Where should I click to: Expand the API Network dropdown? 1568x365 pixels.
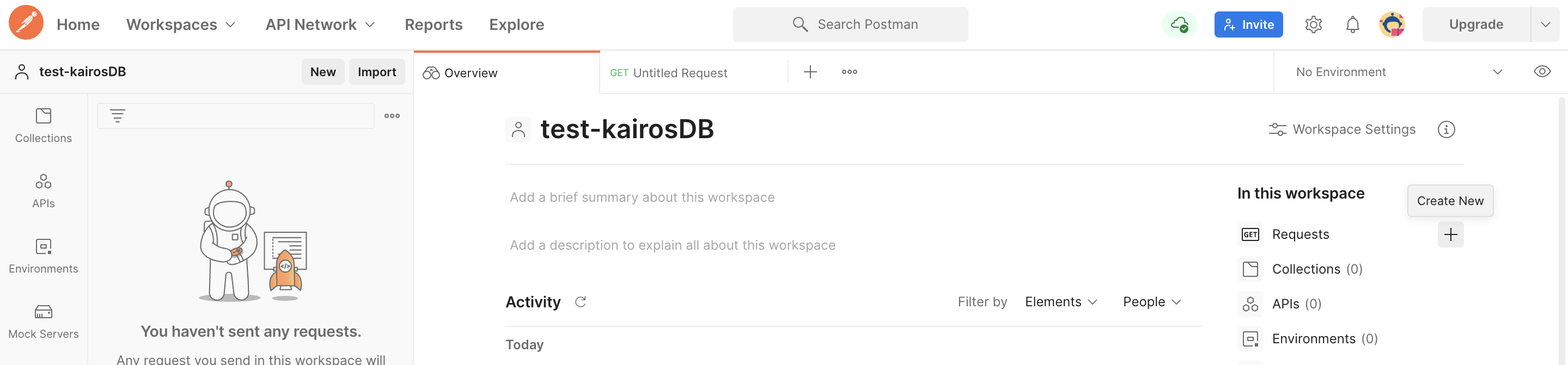[x=320, y=24]
